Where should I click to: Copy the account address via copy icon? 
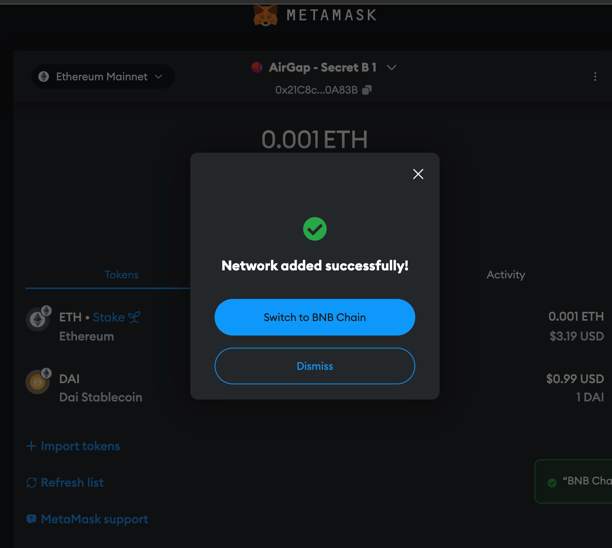point(366,90)
